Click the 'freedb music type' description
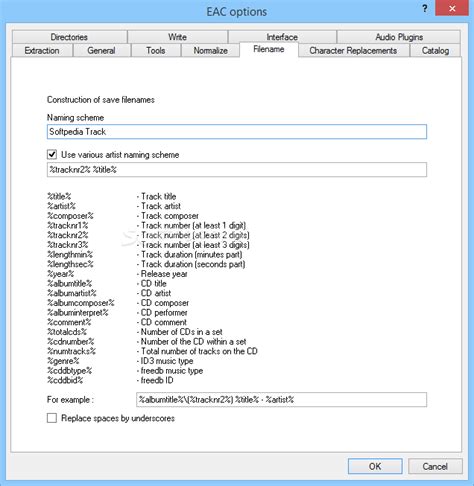This screenshot has height=486, width=474. point(170,370)
